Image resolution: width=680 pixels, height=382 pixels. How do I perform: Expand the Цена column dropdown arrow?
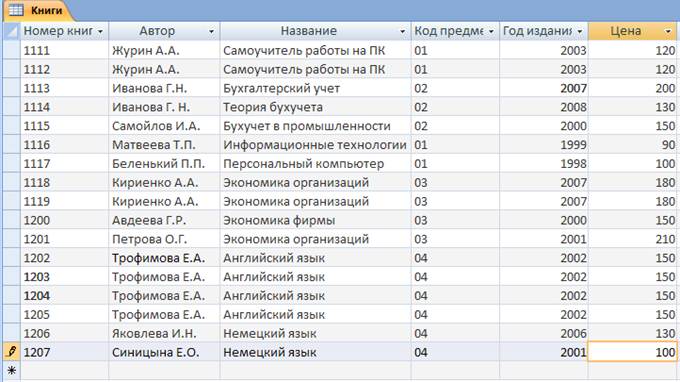click(x=668, y=32)
